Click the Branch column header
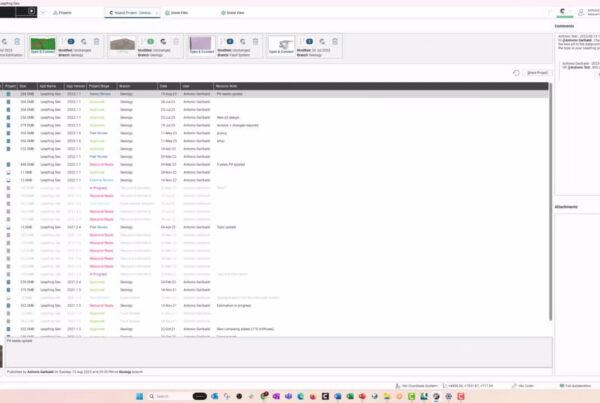The height and width of the screenshot is (403, 600). (x=126, y=86)
